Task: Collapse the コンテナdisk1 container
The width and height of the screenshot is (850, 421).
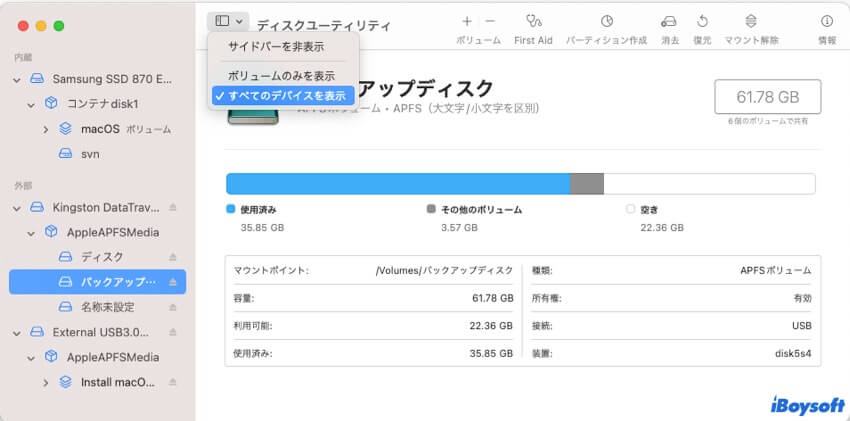Action: point(31,105)
